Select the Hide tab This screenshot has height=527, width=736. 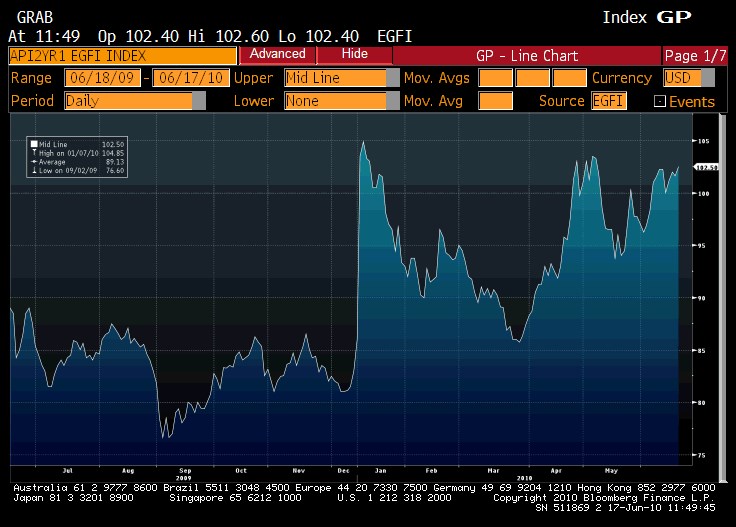tap(354, 54)
